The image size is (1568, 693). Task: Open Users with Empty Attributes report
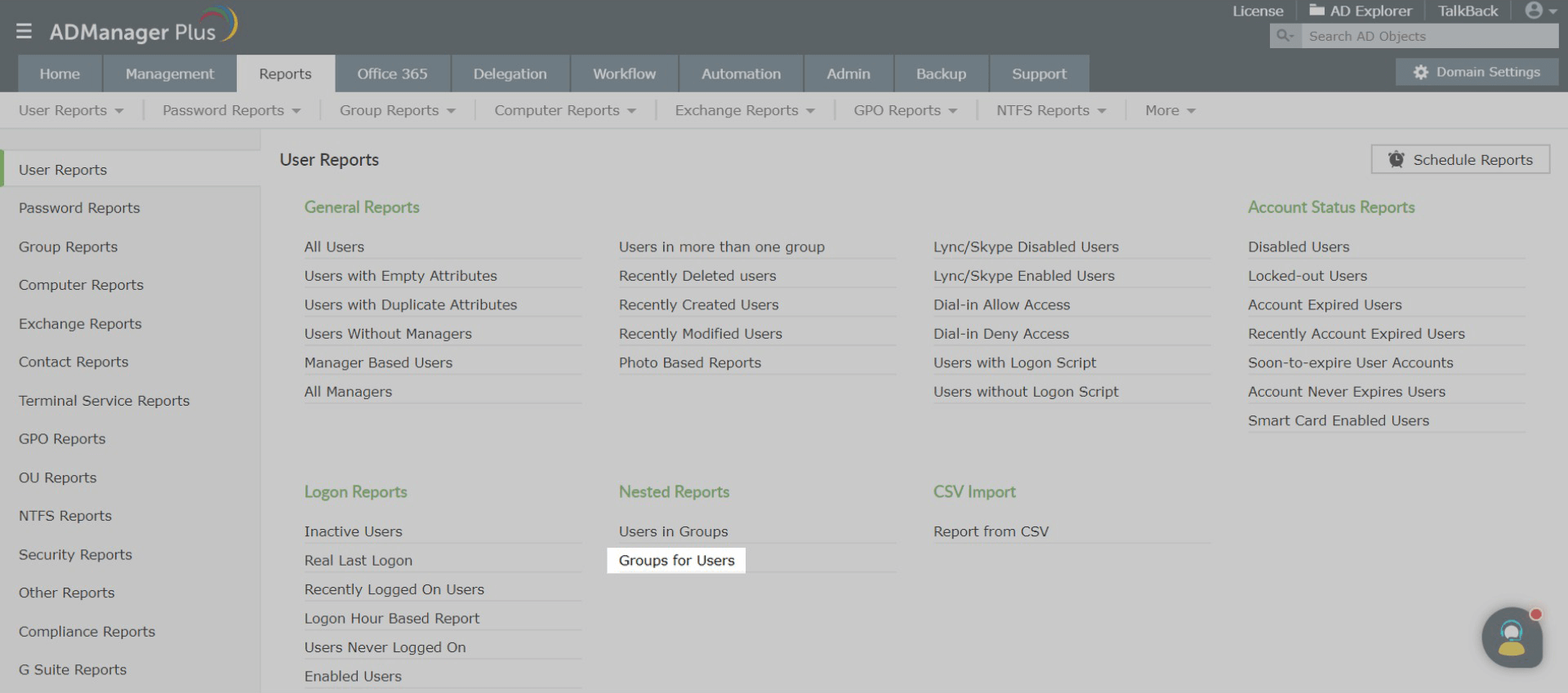(400, 276)
